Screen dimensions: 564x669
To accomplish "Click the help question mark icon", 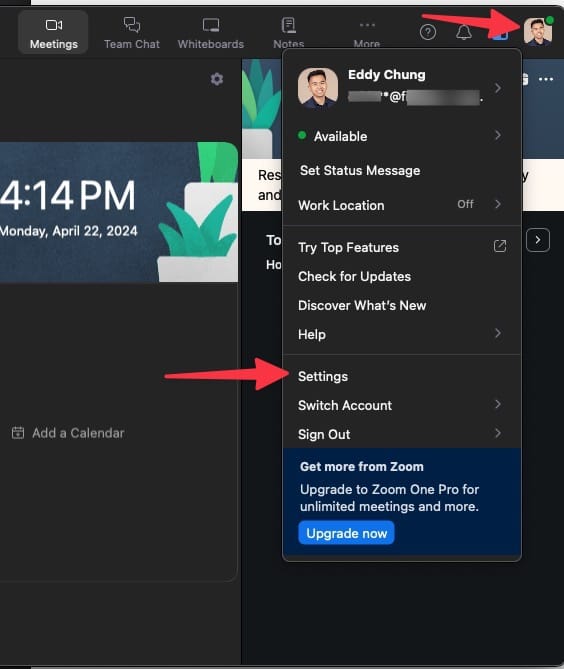I will (x=428, y=32).
